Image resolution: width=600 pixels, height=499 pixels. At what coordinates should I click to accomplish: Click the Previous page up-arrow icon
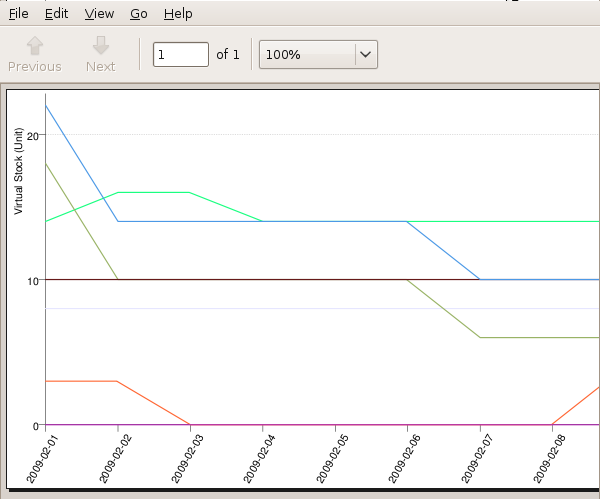[x=35, y=45]
